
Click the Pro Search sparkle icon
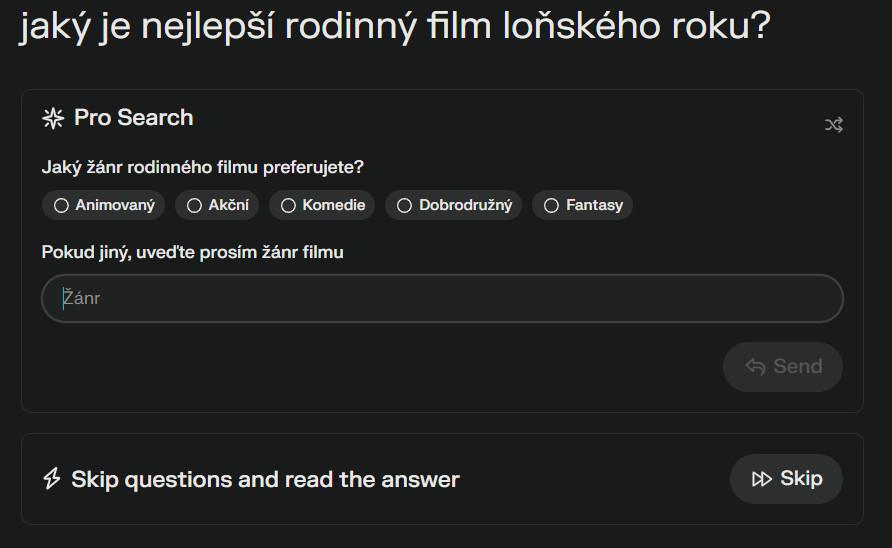53,118
